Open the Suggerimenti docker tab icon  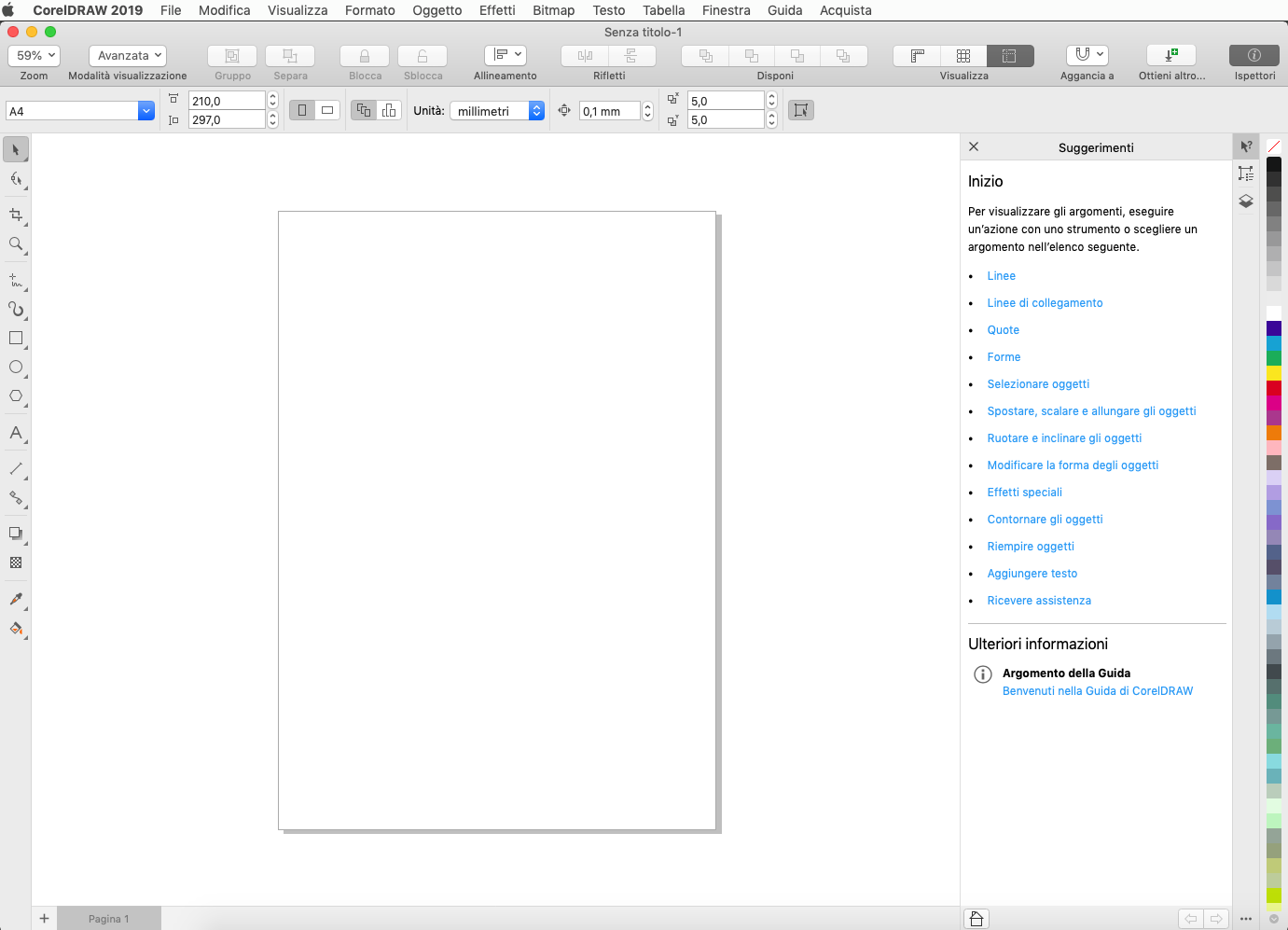(x=1246, y=146)
